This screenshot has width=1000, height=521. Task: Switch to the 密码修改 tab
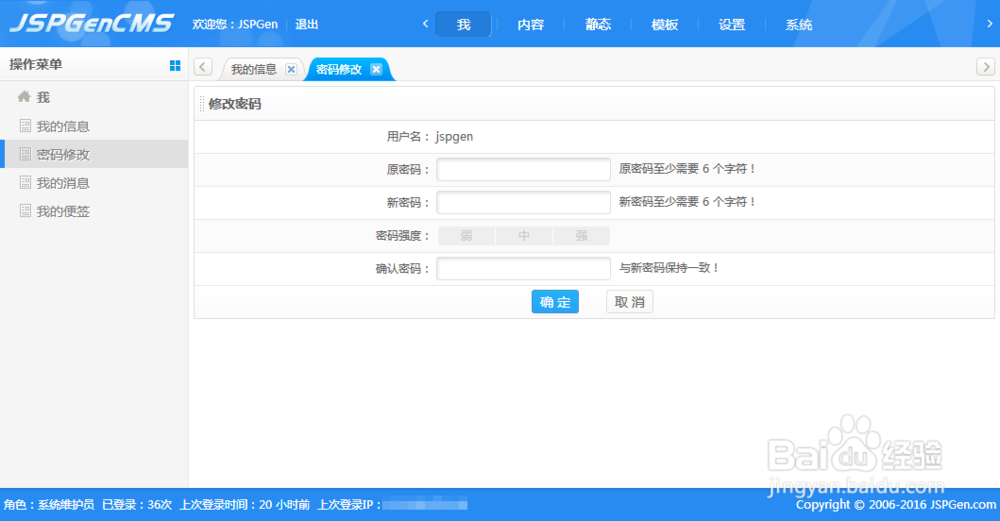point(339,69)
